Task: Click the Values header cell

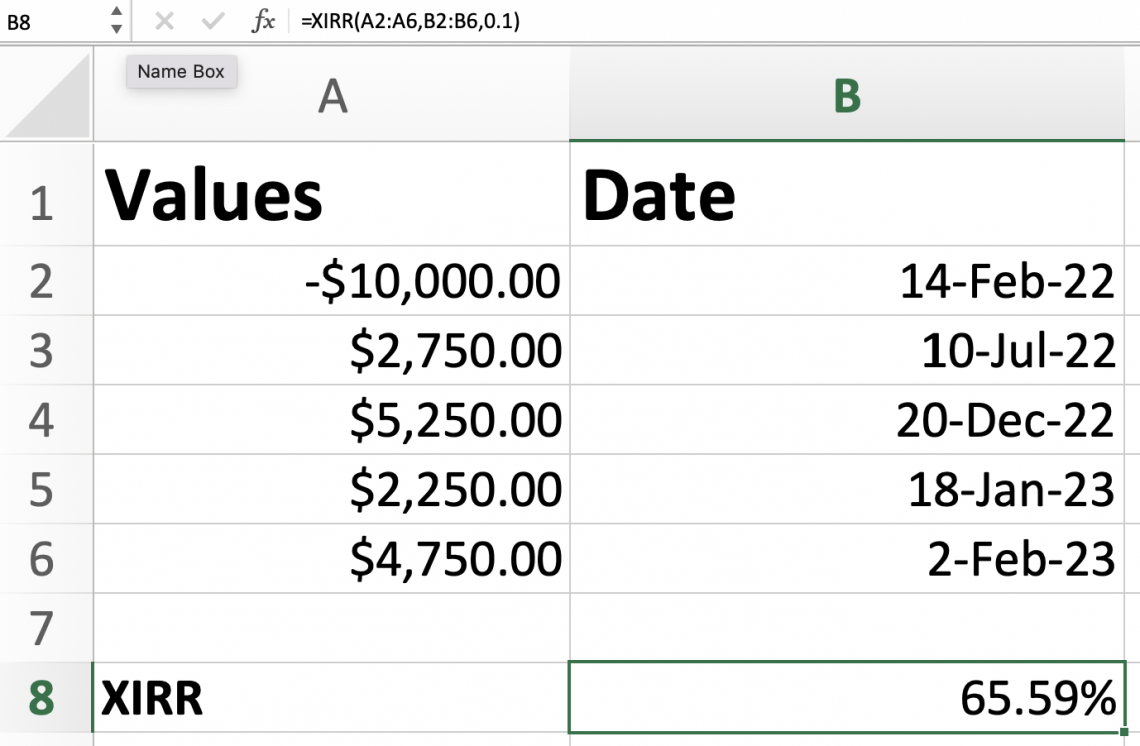Action: [330, 194]
